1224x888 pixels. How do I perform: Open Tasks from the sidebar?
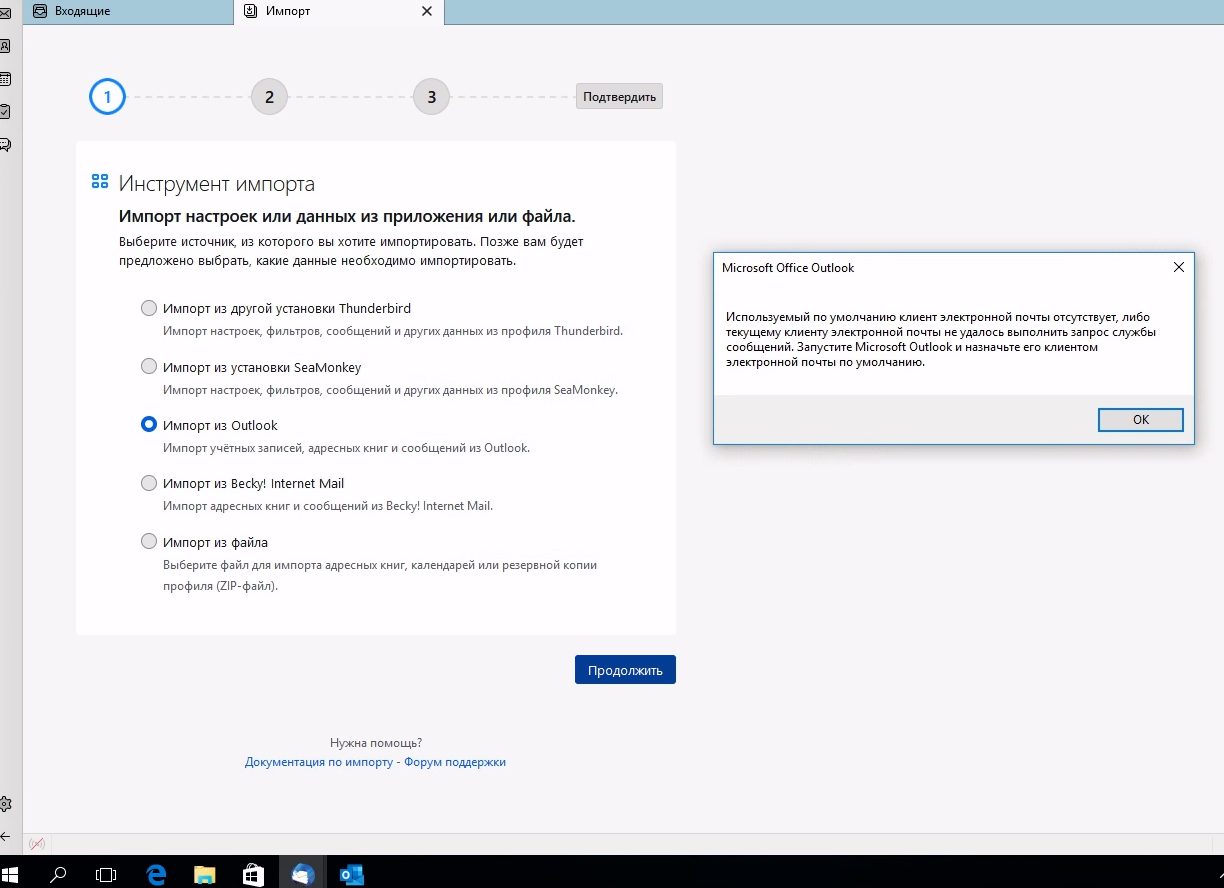coord(5,111)
